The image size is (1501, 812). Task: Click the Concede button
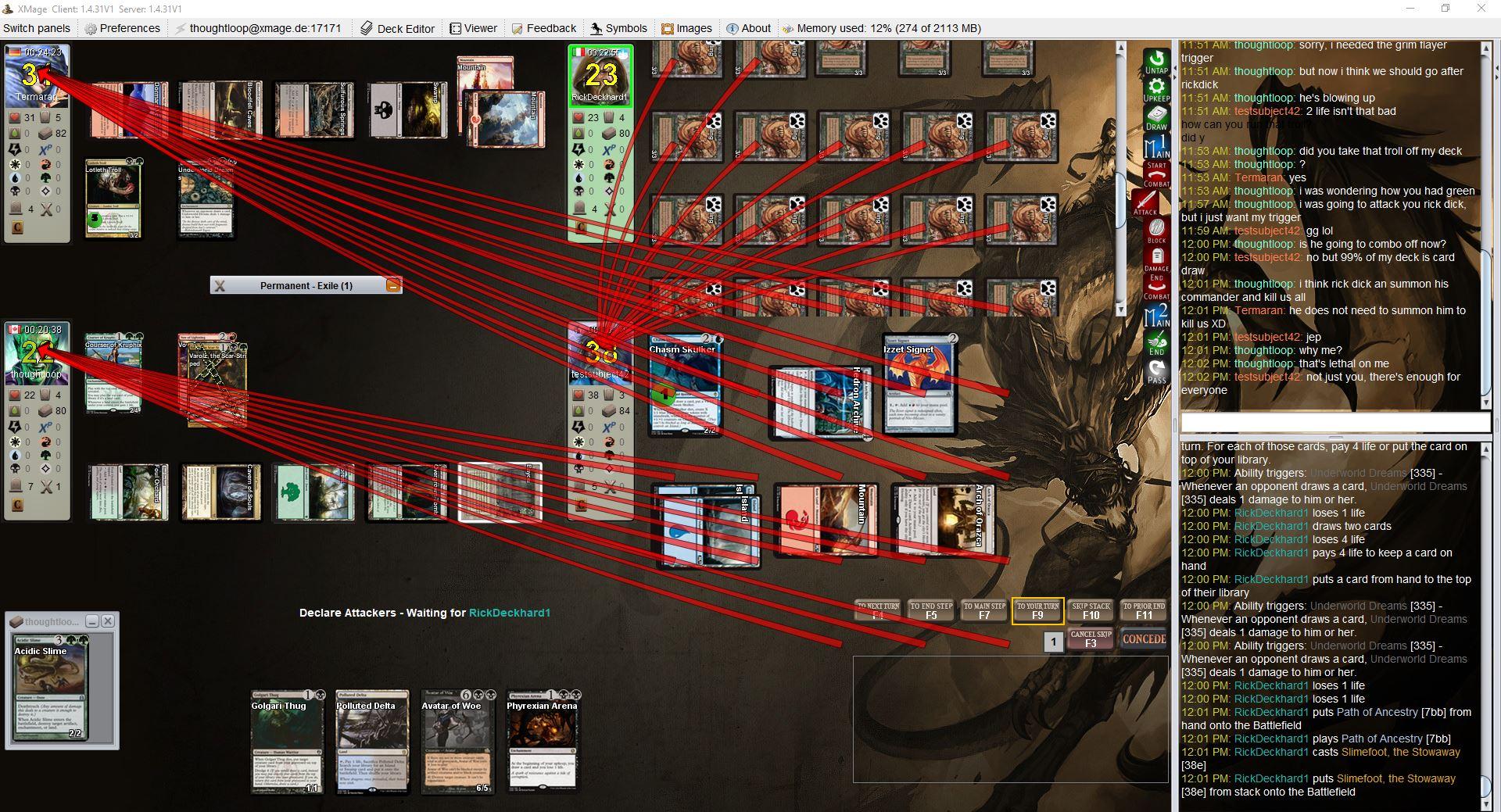(x=1144, y=639)
